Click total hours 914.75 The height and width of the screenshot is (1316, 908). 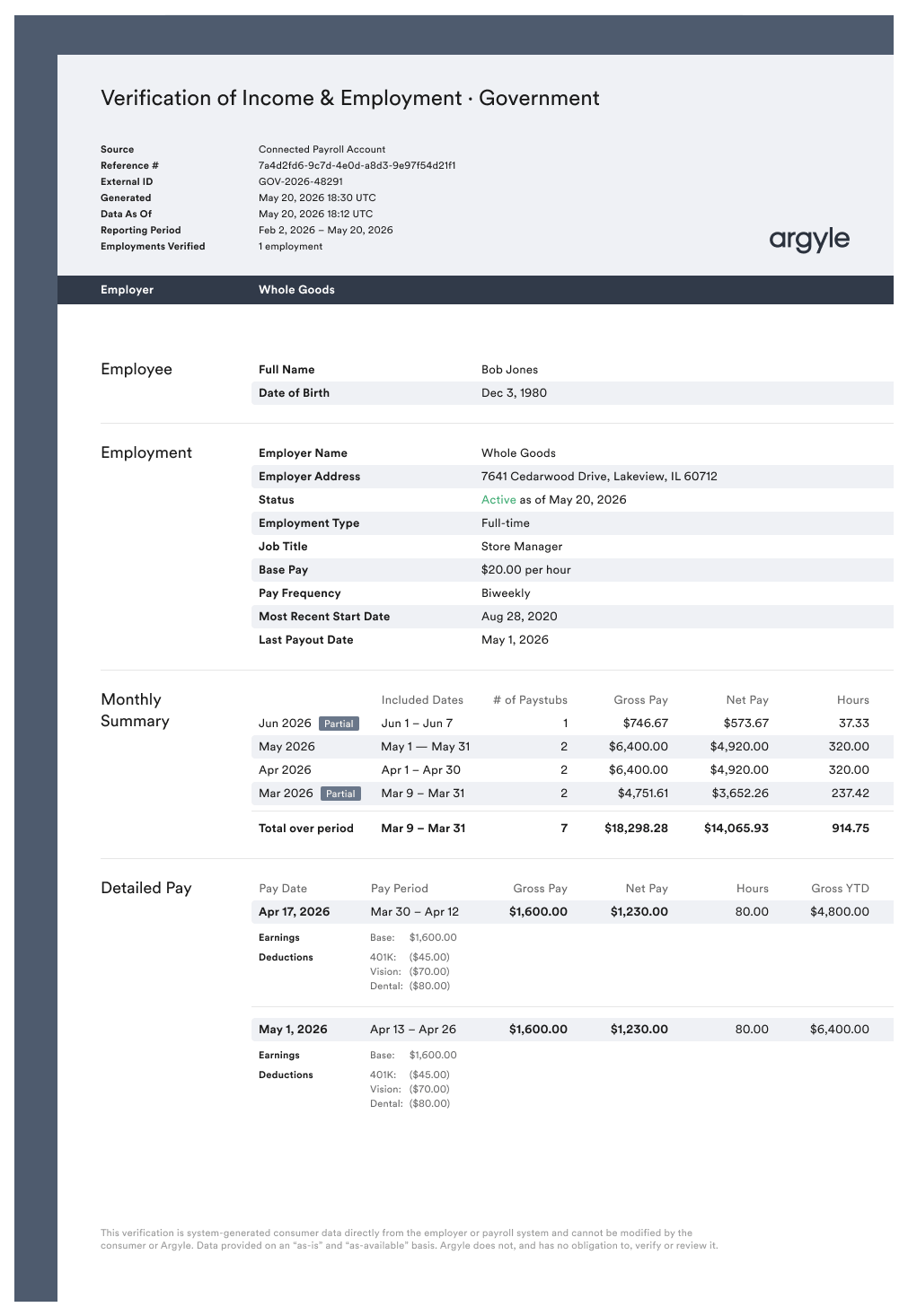851,829
